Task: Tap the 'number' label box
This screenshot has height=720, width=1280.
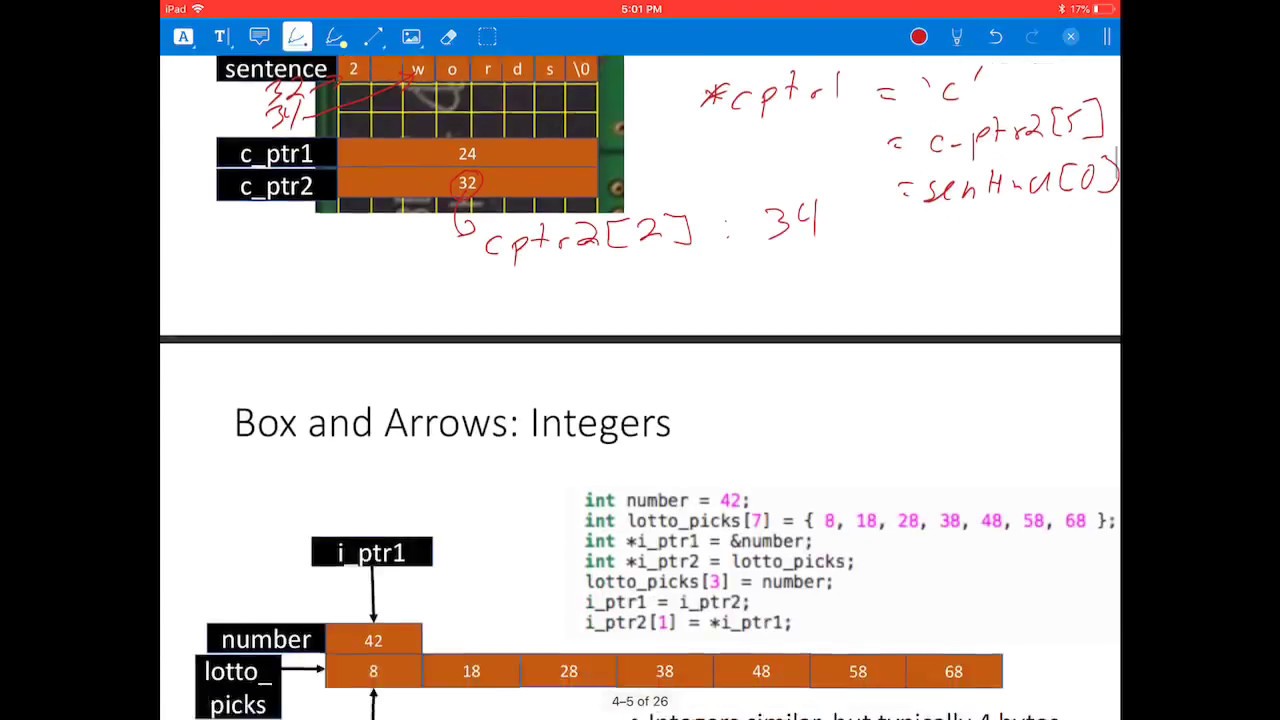Action: tap(266, 639)
